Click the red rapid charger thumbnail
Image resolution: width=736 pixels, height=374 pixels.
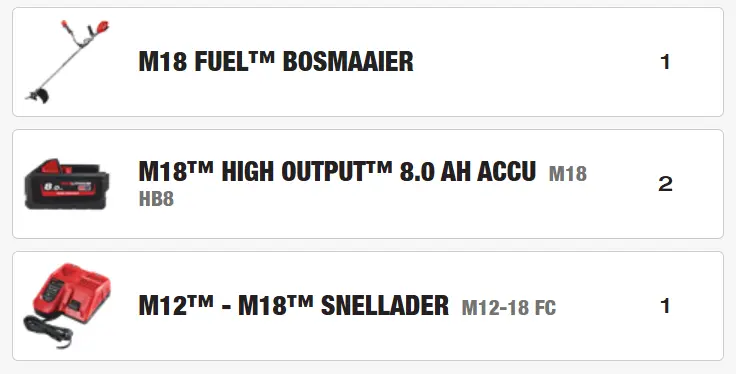67,305
